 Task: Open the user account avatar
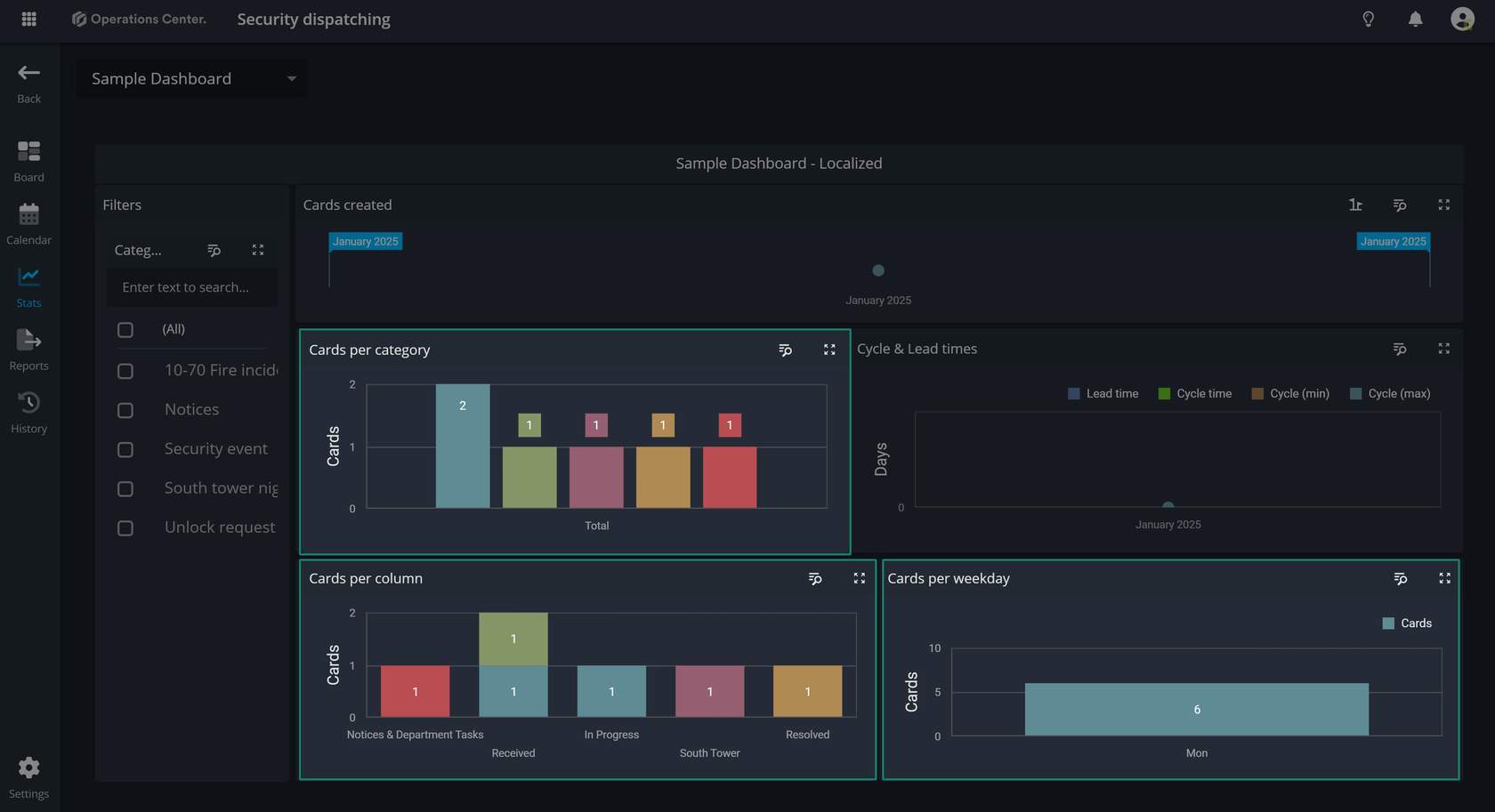pyautogui.click(x=1461, y=19)
